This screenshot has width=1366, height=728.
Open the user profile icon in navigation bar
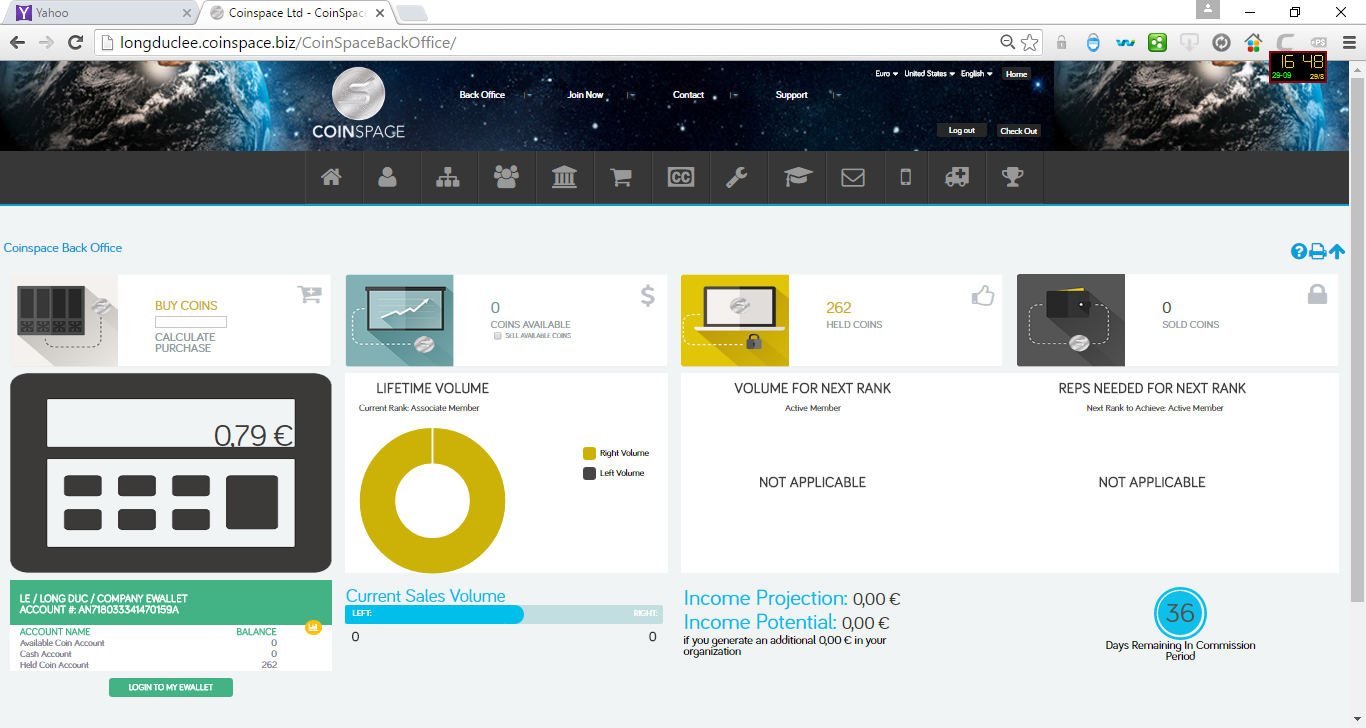tap(387, 177)
